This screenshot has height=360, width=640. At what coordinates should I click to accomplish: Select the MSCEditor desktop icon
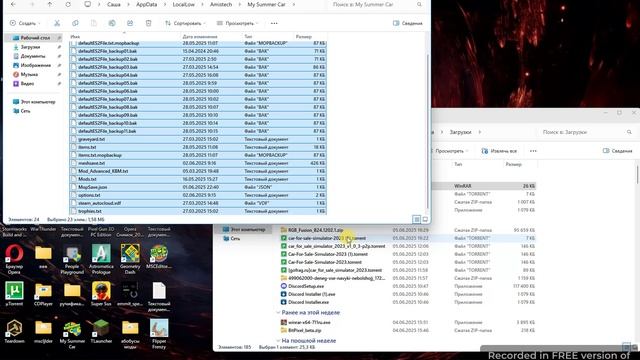click(159, 256)
